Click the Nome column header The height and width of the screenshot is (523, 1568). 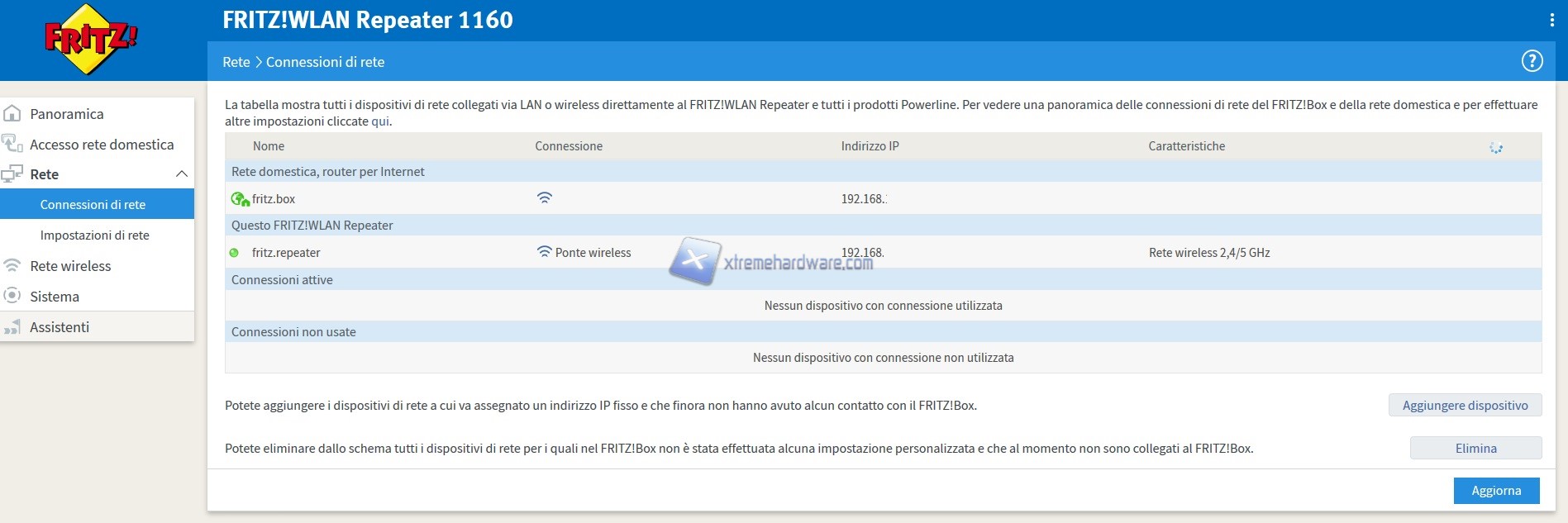click(x=269, y=146)
